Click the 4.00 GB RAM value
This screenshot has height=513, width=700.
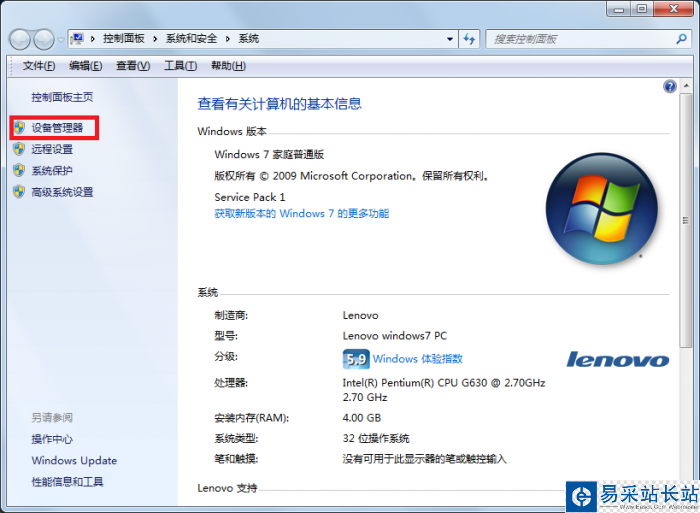362,418
